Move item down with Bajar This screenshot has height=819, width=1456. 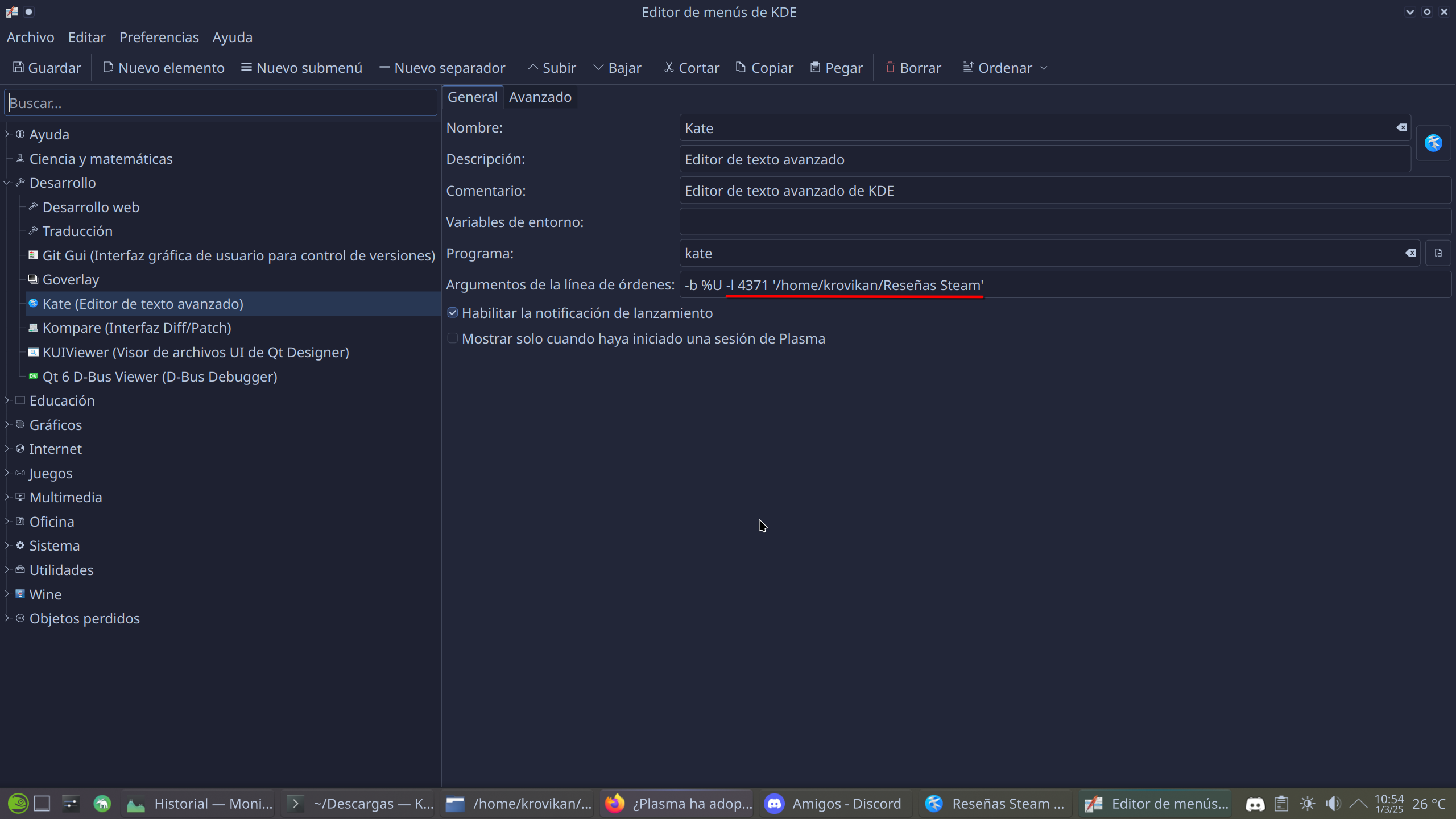(617, 68)
